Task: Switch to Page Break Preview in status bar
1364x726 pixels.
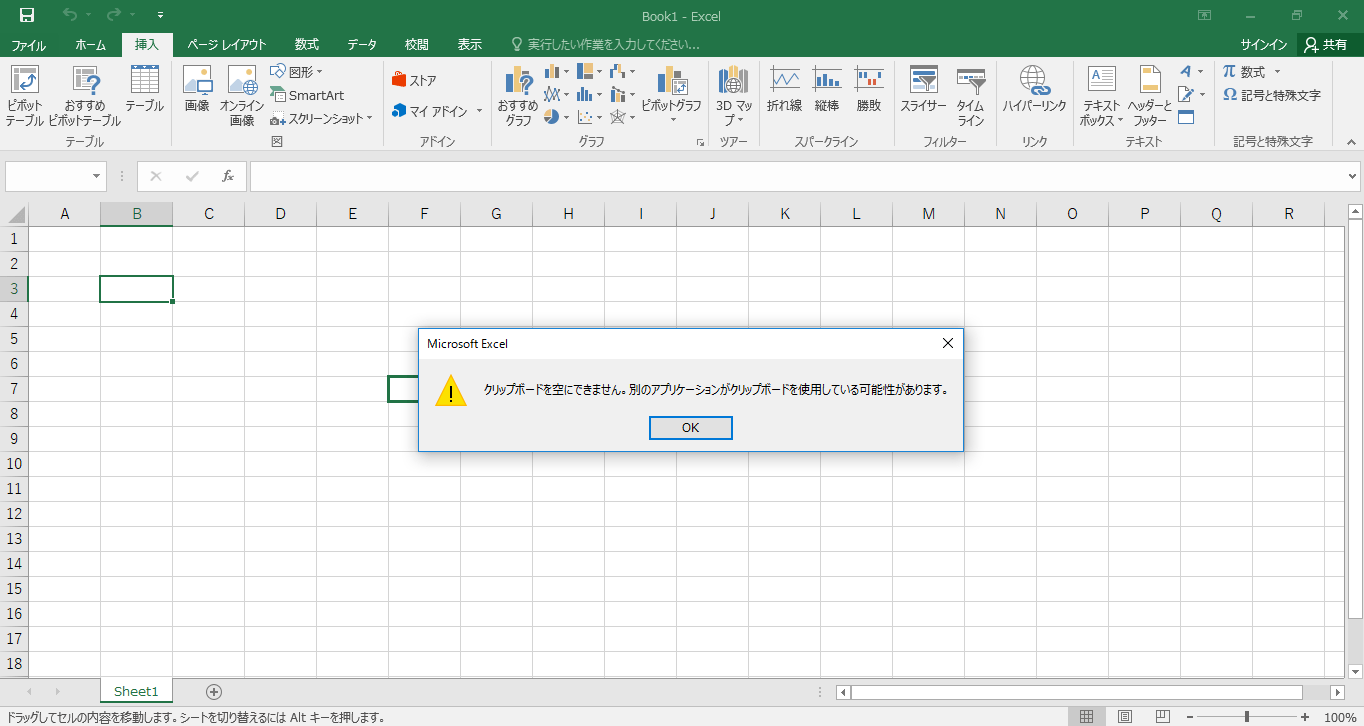Action: [x=1162, y=717]
